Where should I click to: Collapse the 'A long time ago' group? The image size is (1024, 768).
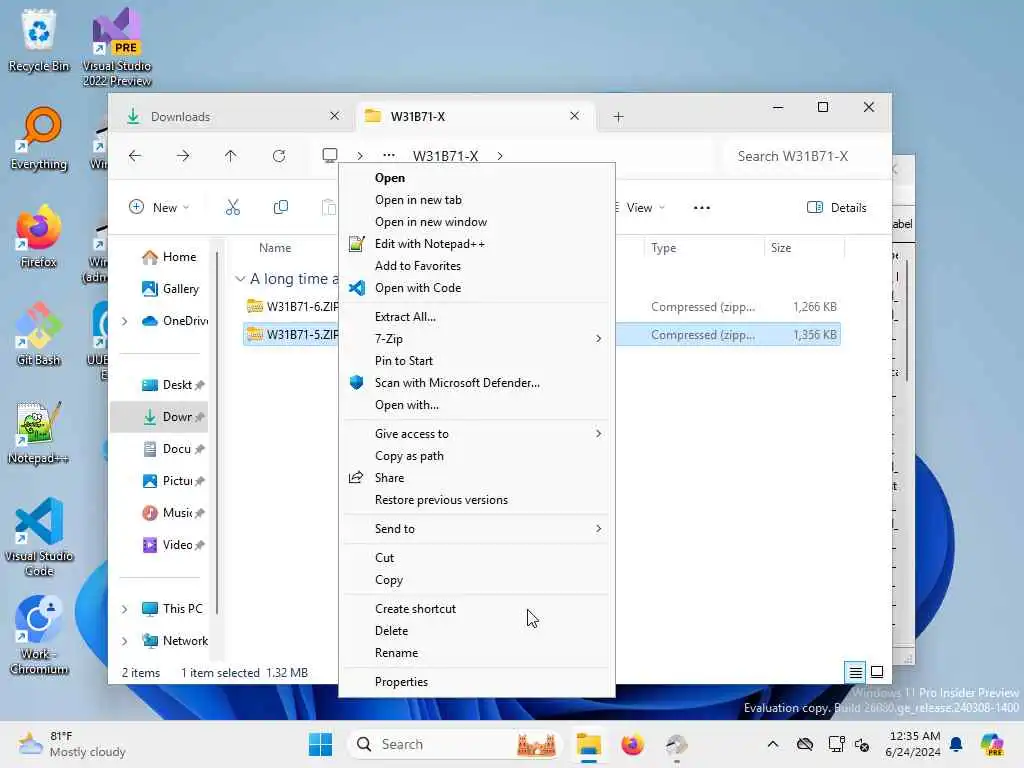click(240, 279)
